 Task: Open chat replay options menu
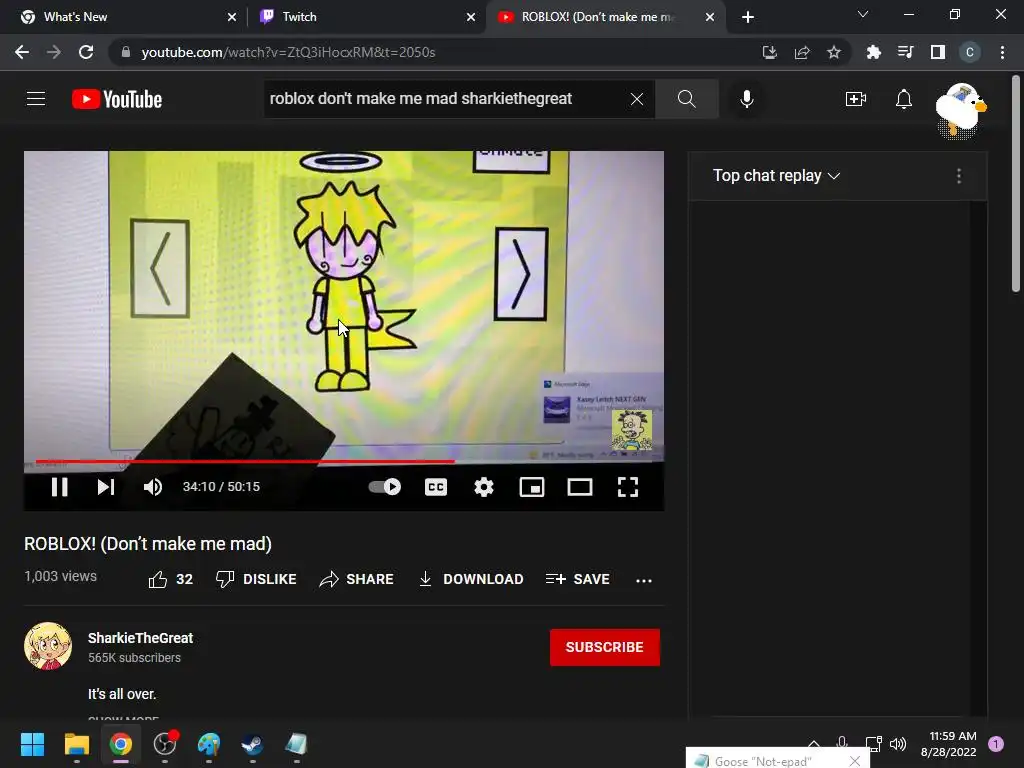coord(959,176)
